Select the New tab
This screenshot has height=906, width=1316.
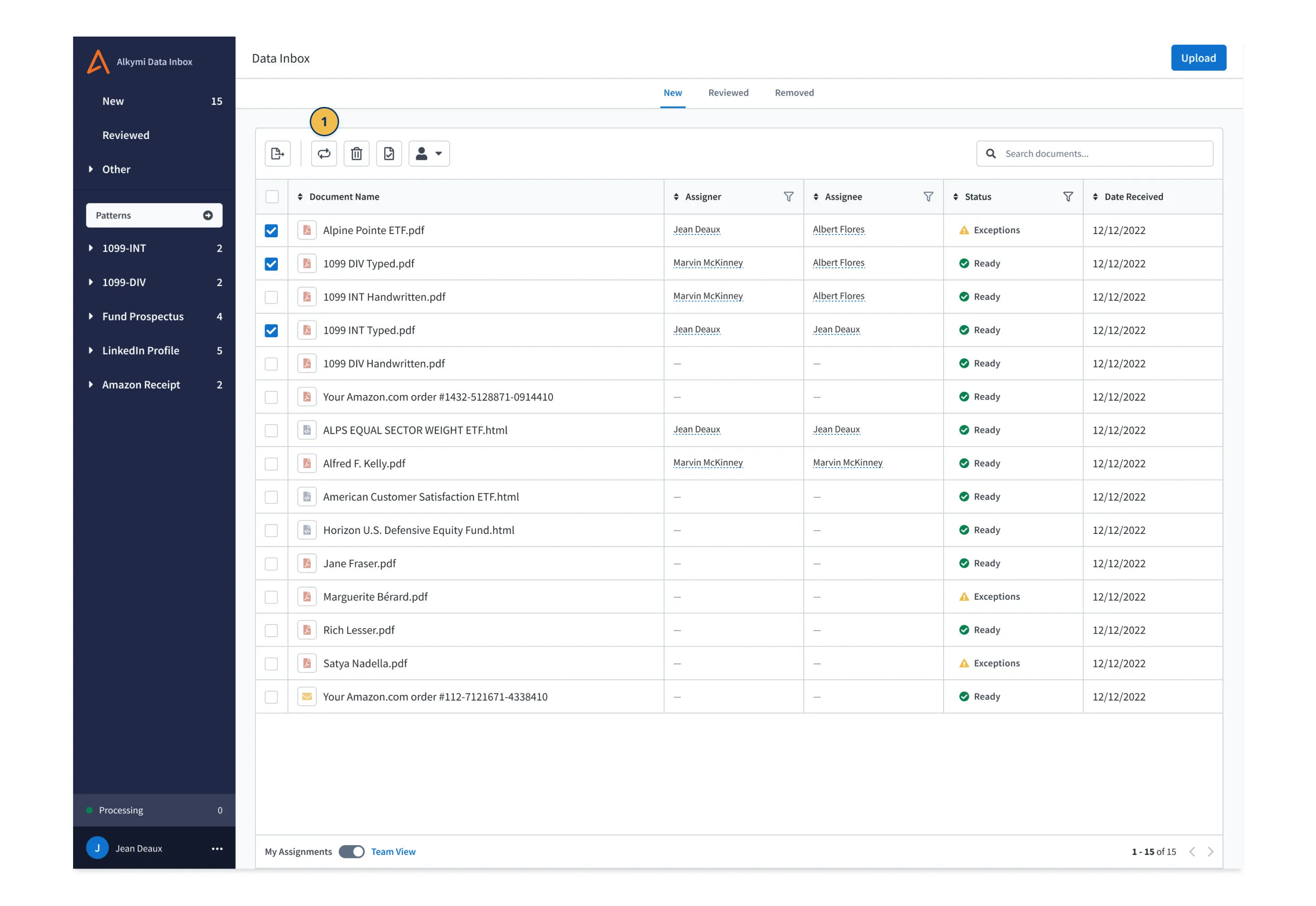pos(673,92)
